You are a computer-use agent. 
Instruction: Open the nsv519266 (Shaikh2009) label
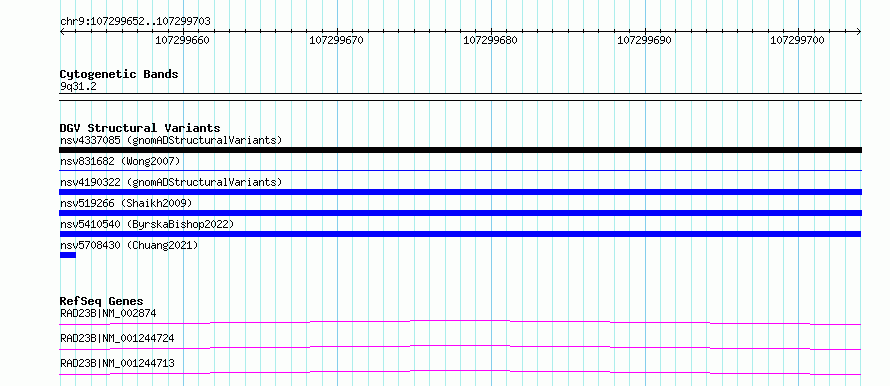coord(126,203)
